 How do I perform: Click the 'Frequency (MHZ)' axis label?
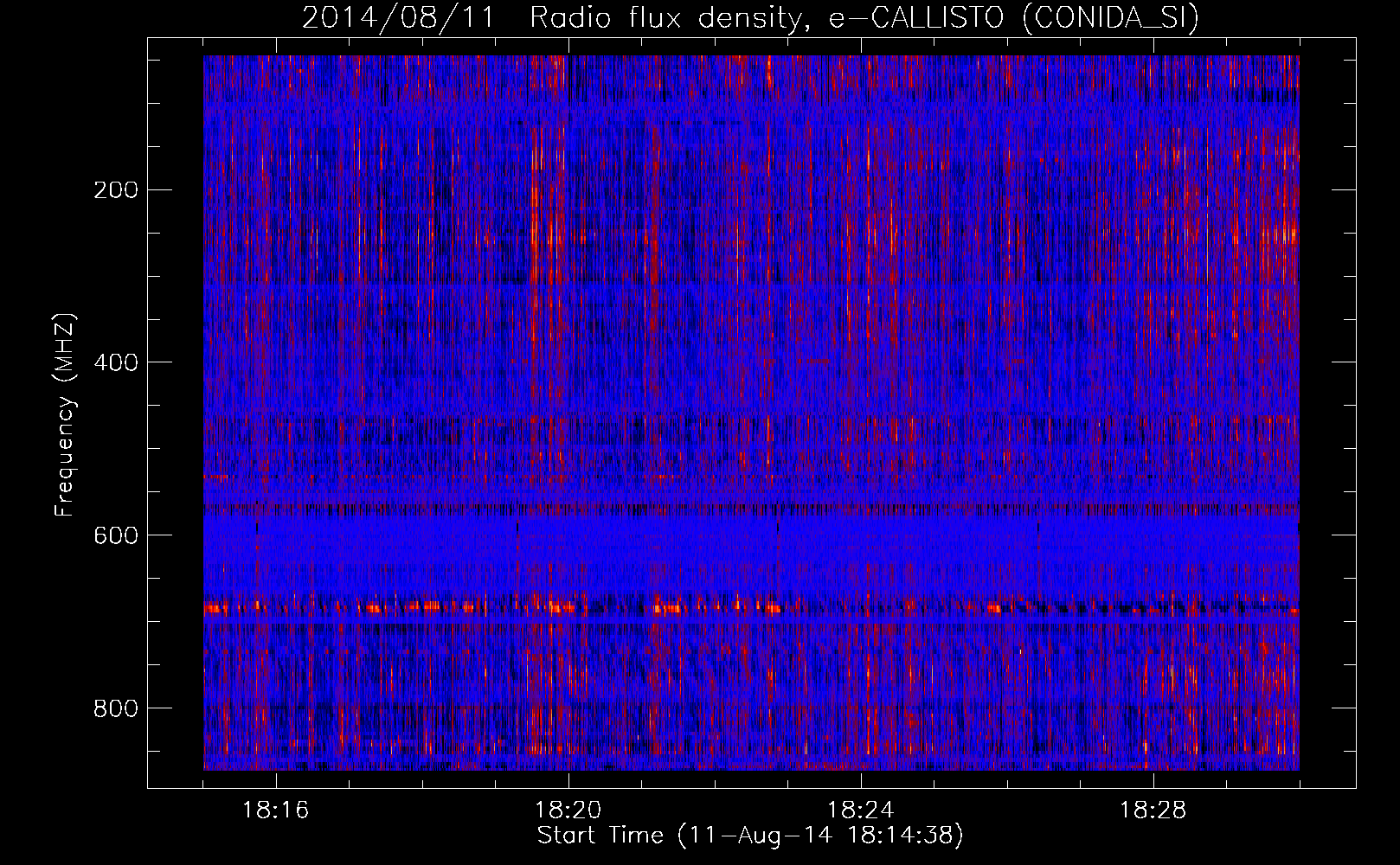65,415
